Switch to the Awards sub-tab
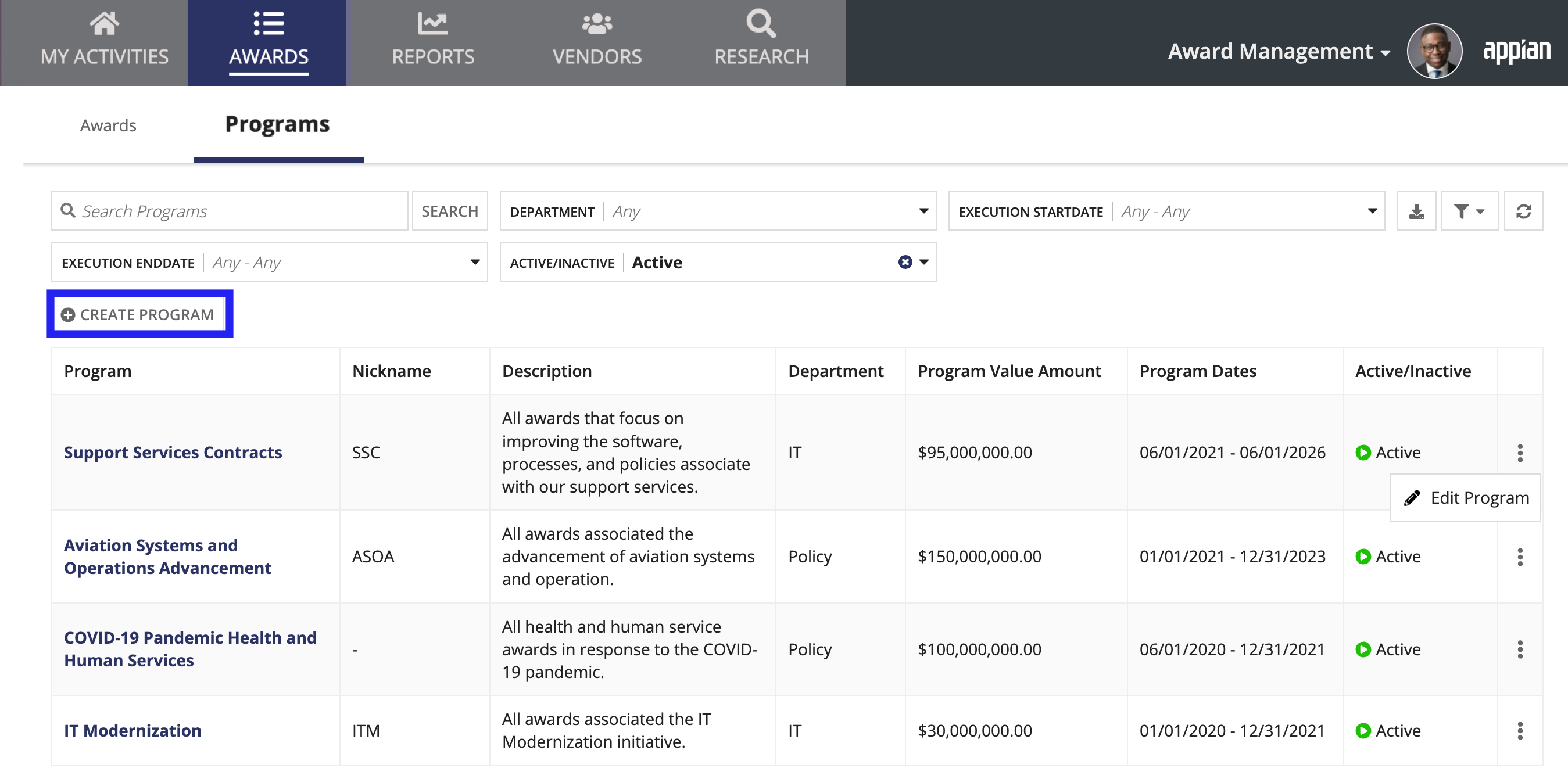This screenshot has height=768, width=1568. 108,125
